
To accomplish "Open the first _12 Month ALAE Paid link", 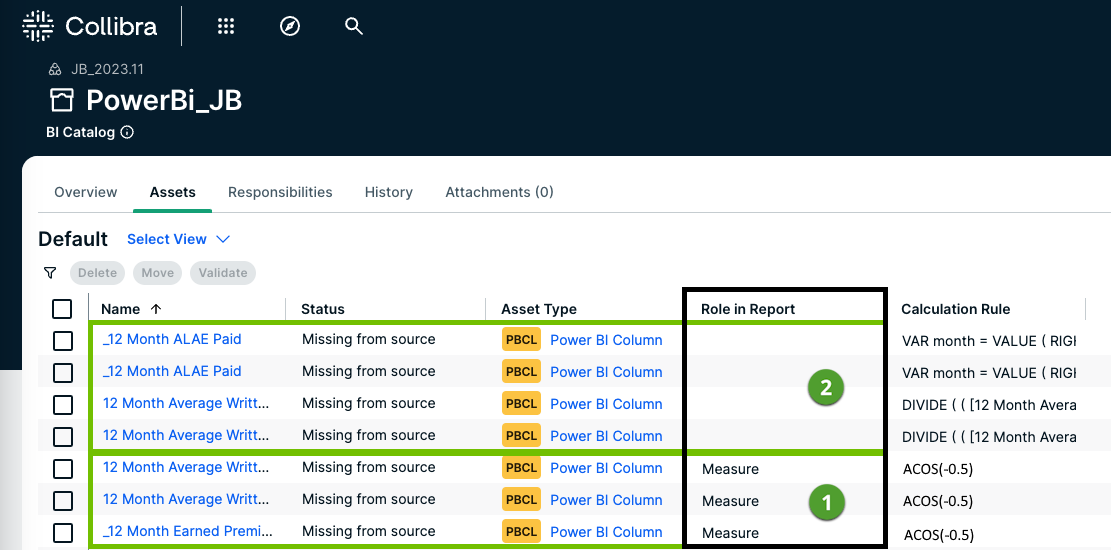I will (x=172, y=339).
